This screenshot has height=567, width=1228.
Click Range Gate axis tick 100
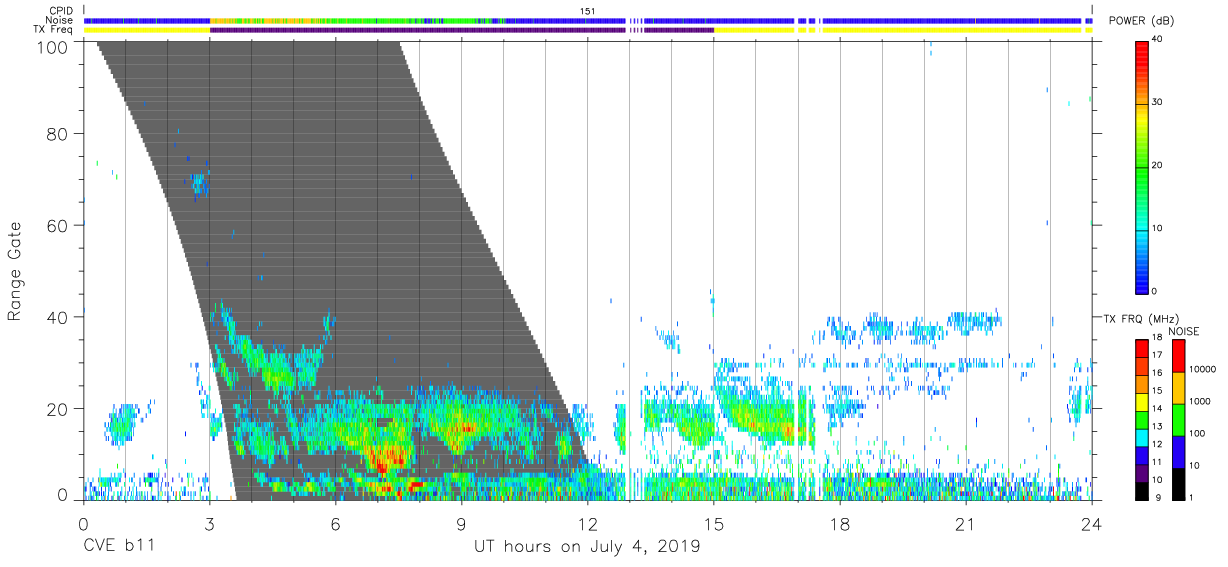click(x=53, y=46)
